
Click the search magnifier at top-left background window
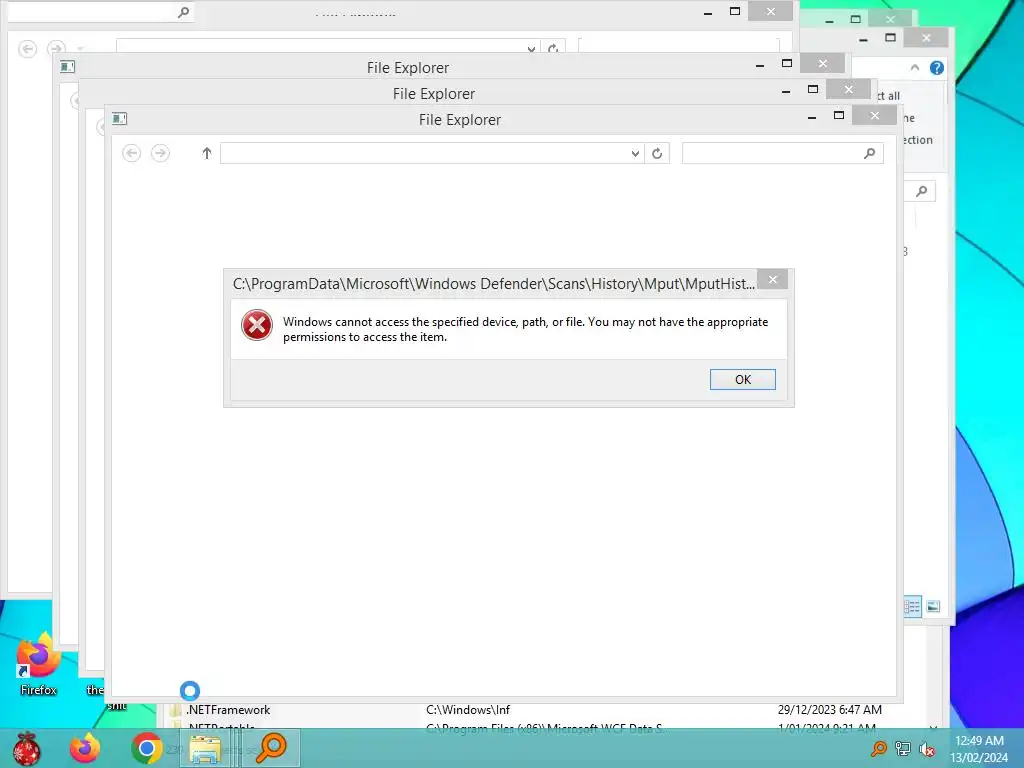184,12
